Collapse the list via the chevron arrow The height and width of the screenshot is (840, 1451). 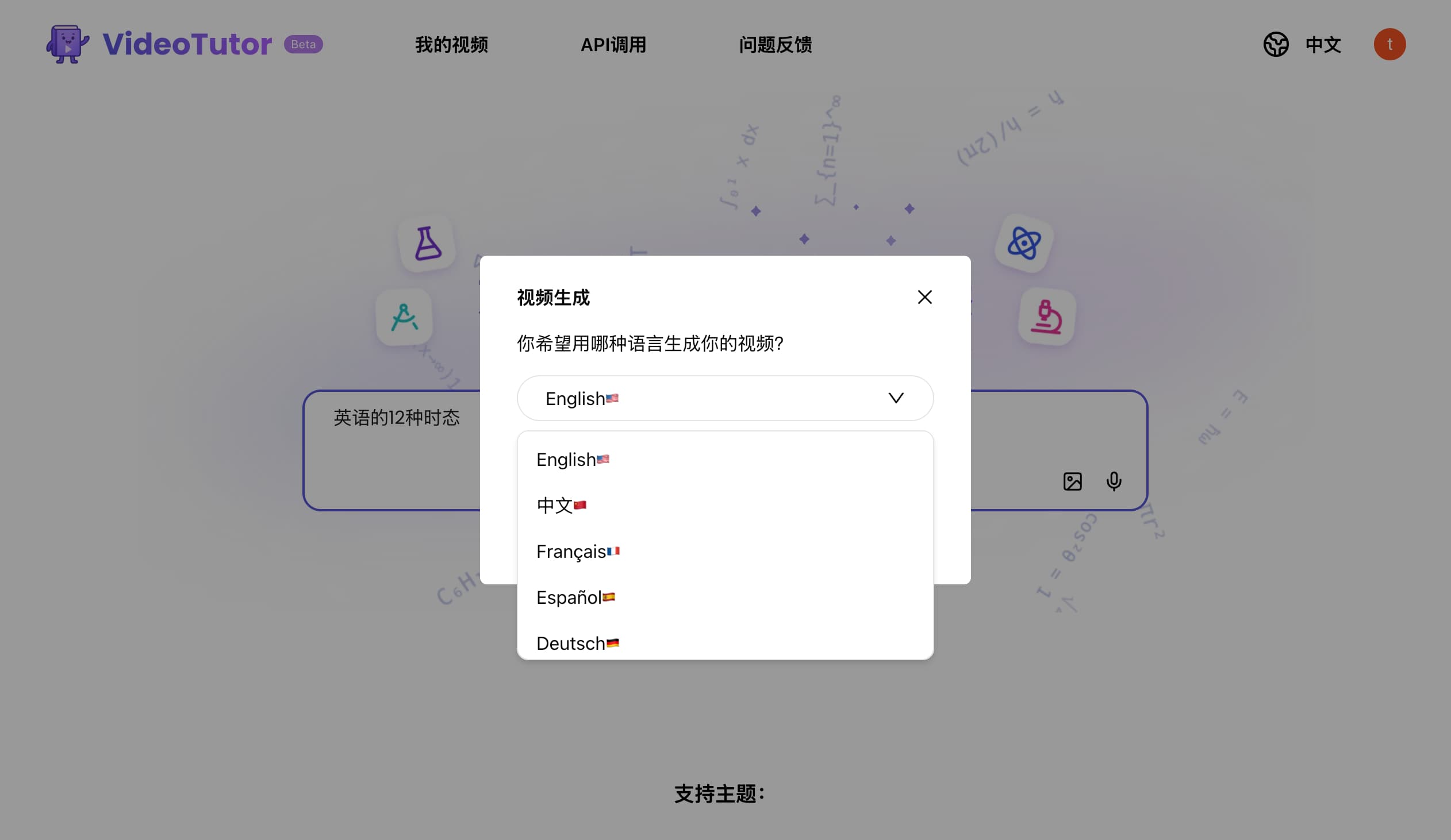pyautogui.click(x=896, y=398)
